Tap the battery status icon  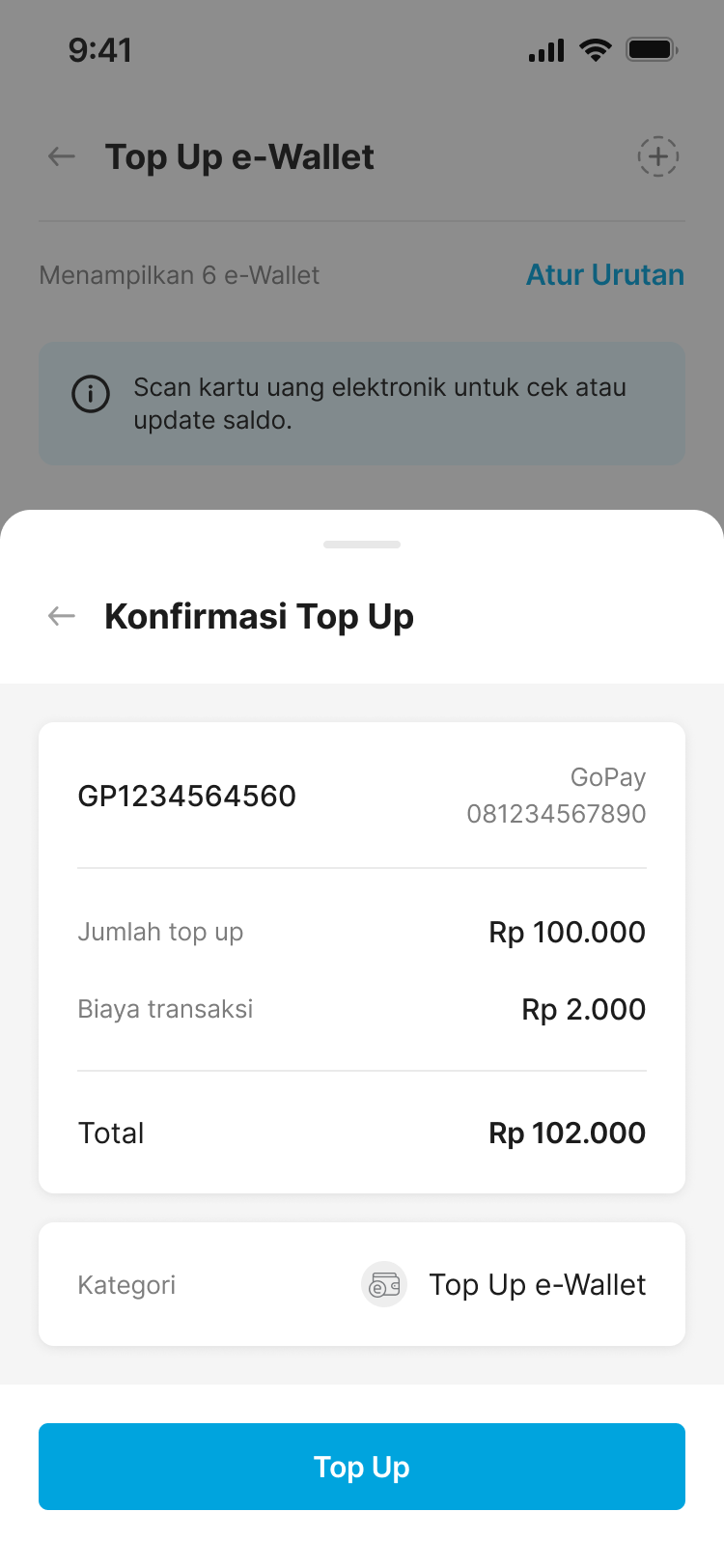(x=652, y=50)
